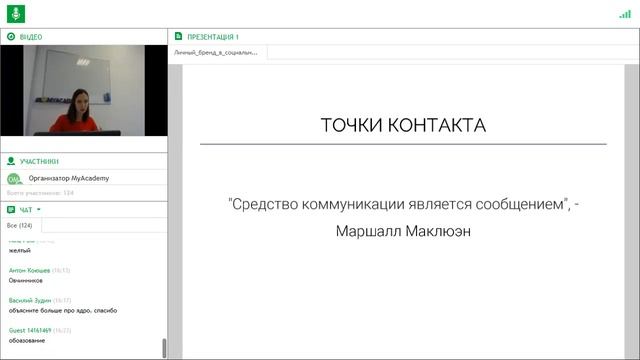
Task: Click the ЧАТ header label
Action: [26, 210]
